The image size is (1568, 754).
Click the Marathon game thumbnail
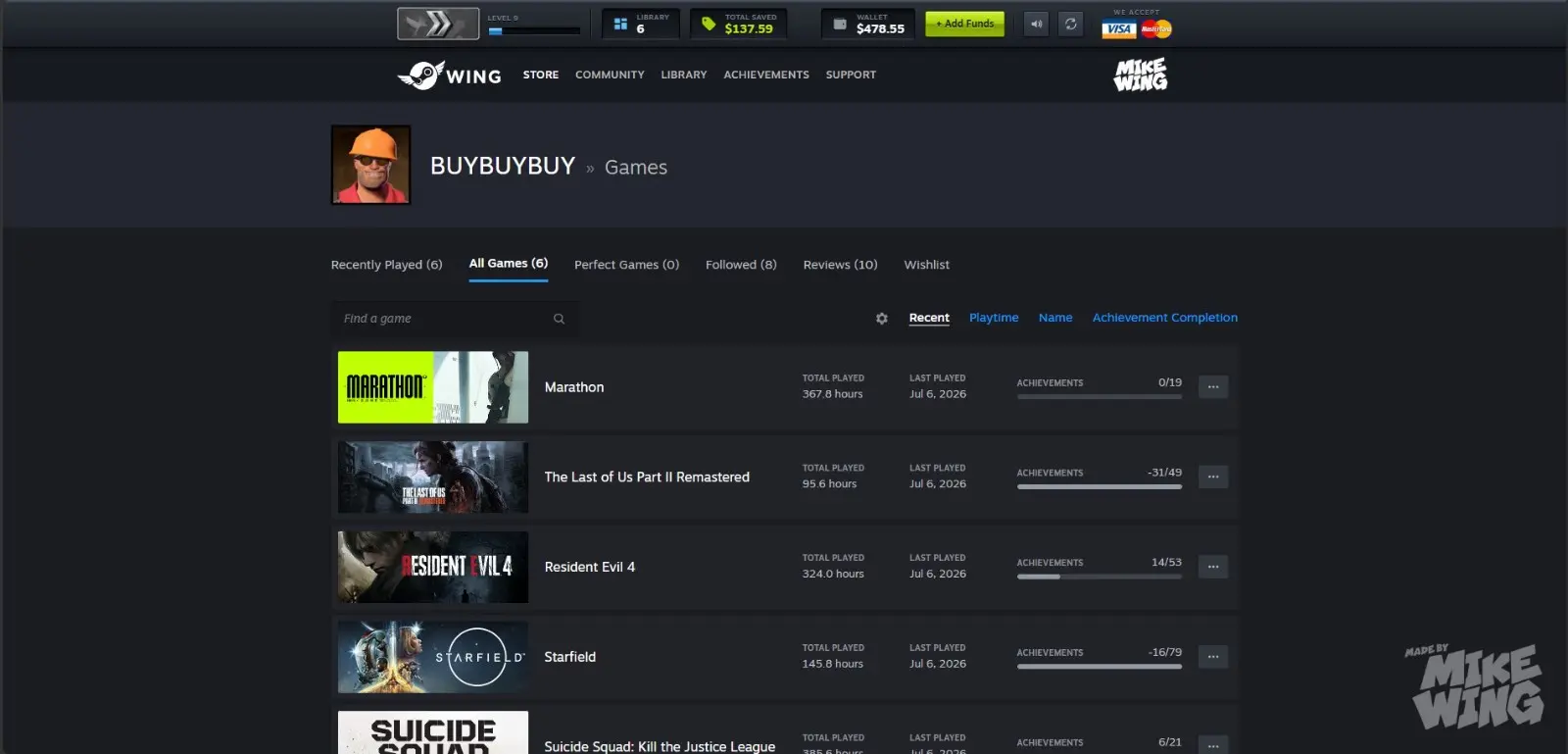pos(433,387)
